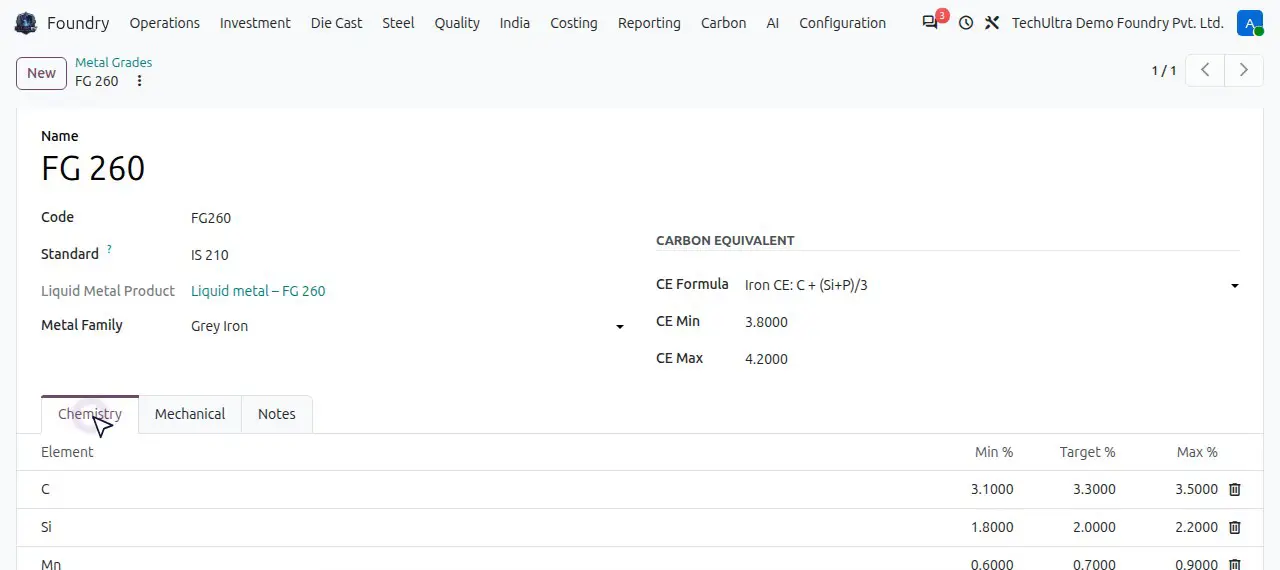The height and width of the screenshot is (570, 1280).
Task: Open the developer tools wrench icon
Action: coord(992,23)
